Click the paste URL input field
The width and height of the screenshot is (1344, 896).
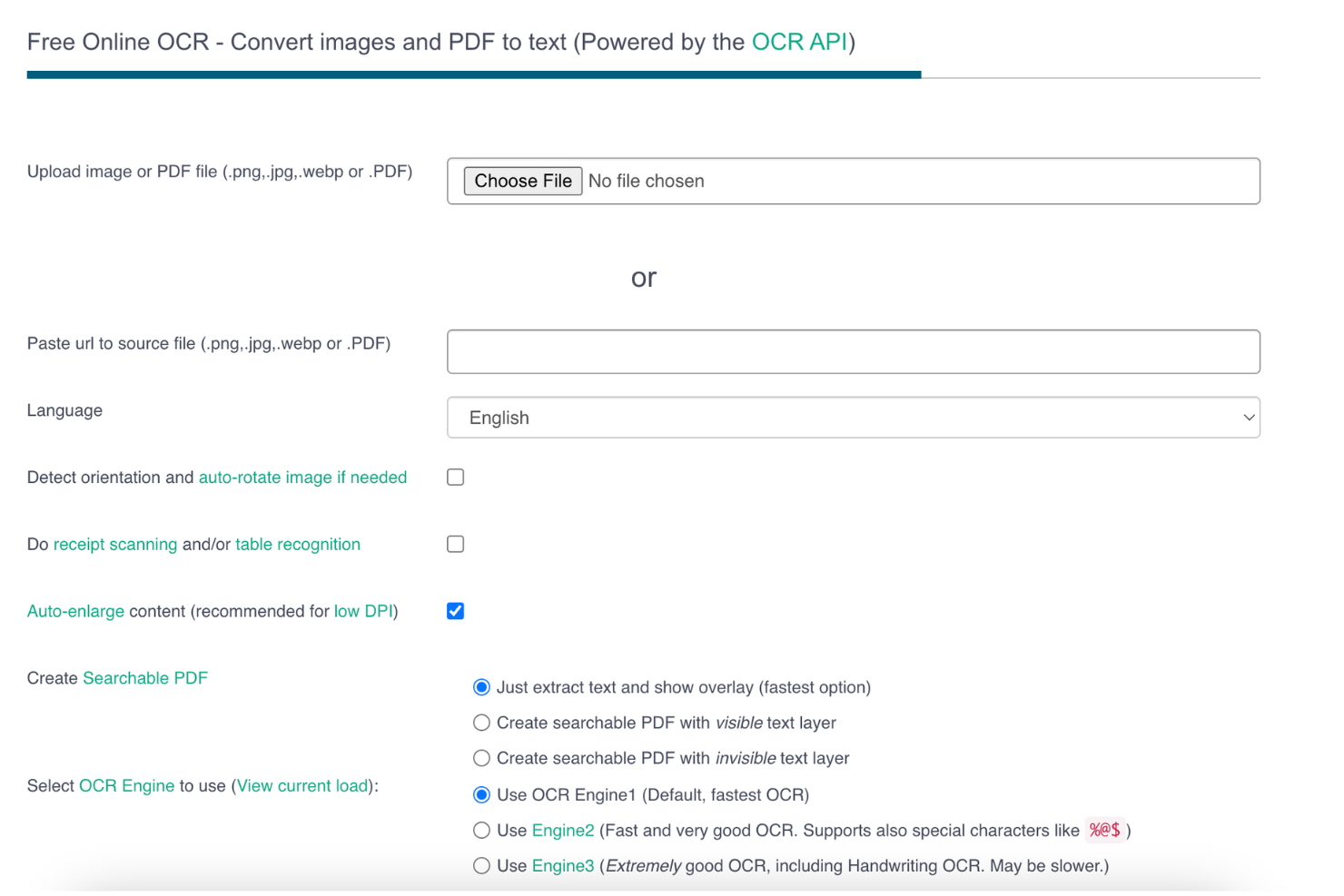pyautogui.click(x=853, y=351)
